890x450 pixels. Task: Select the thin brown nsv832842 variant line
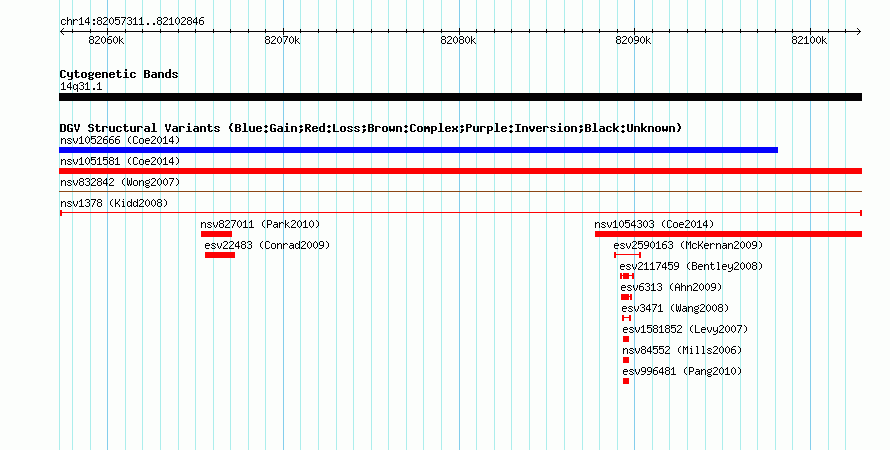pyautogui.click(x=460, y=192)
